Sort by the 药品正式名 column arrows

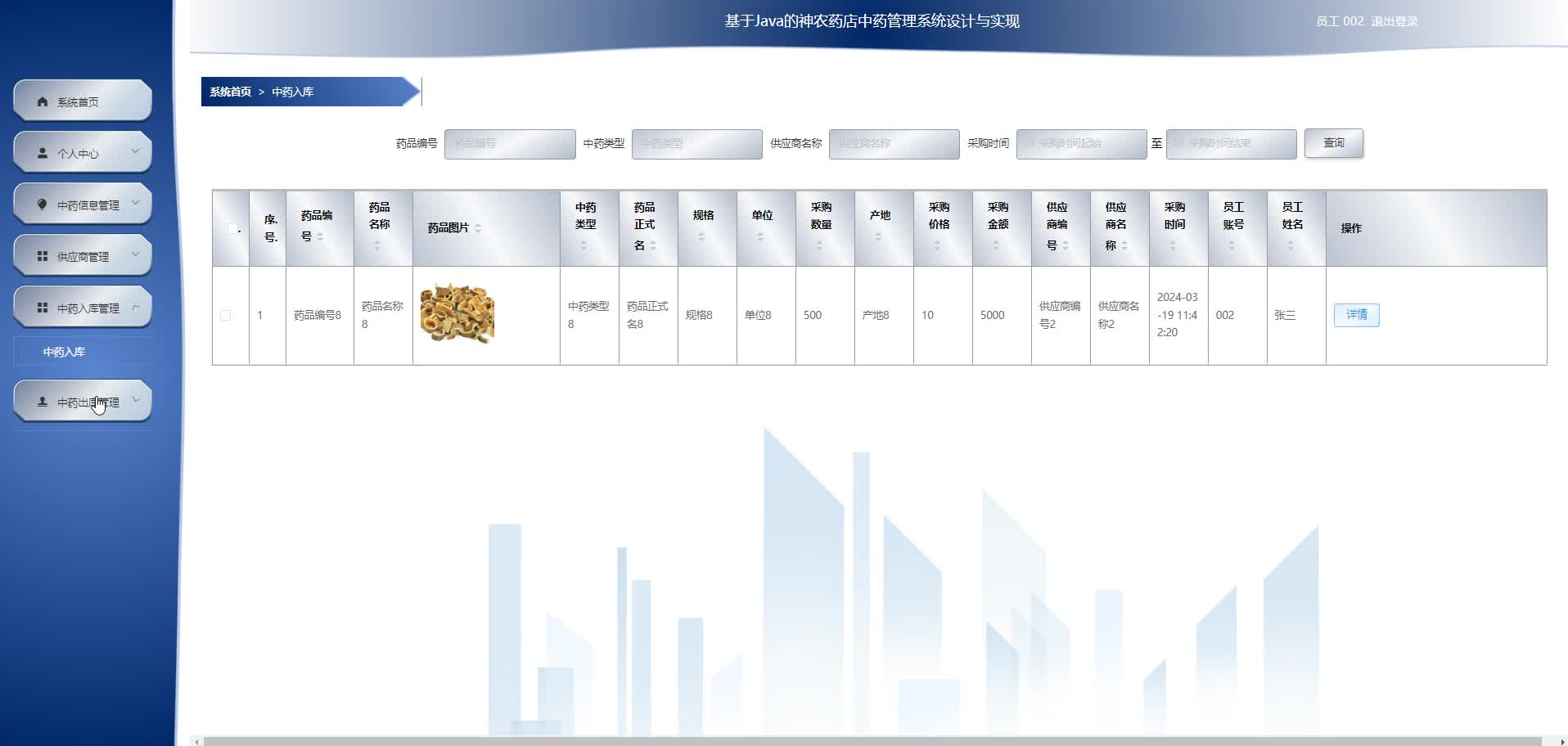pyautogui.click(x=653, y=245)
